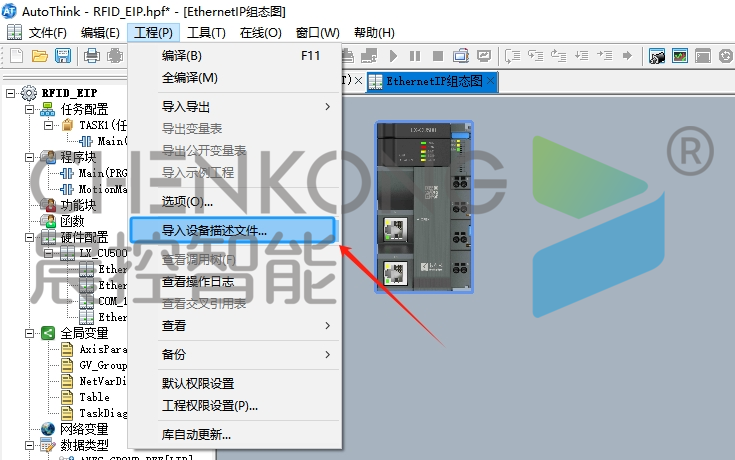Choose 全编译(M) from the menu
This screenshot has height=460, width=735.
tap(235, 78)
